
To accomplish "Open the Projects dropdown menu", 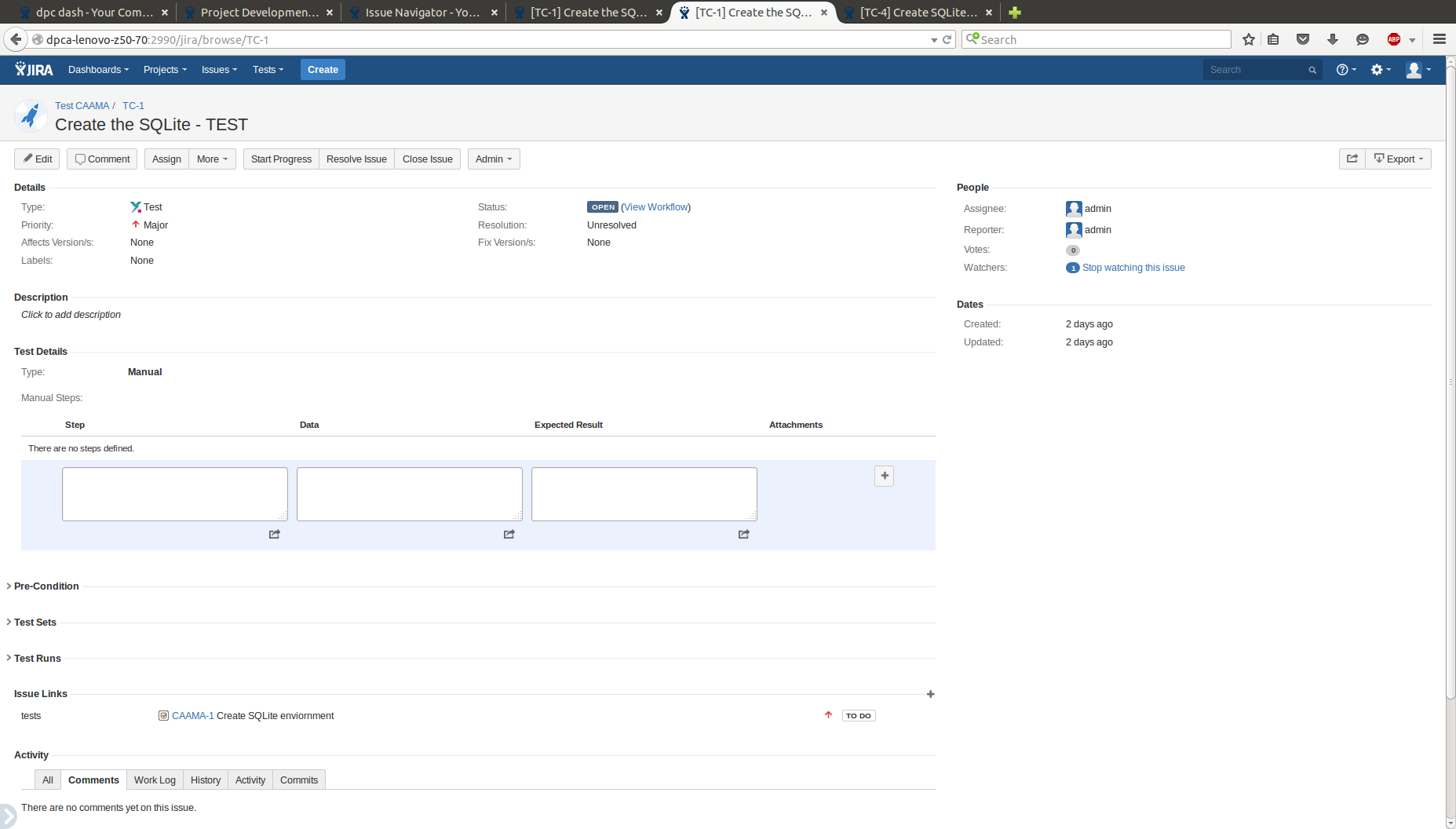I will pyautogui.click(x=165, y=70).
